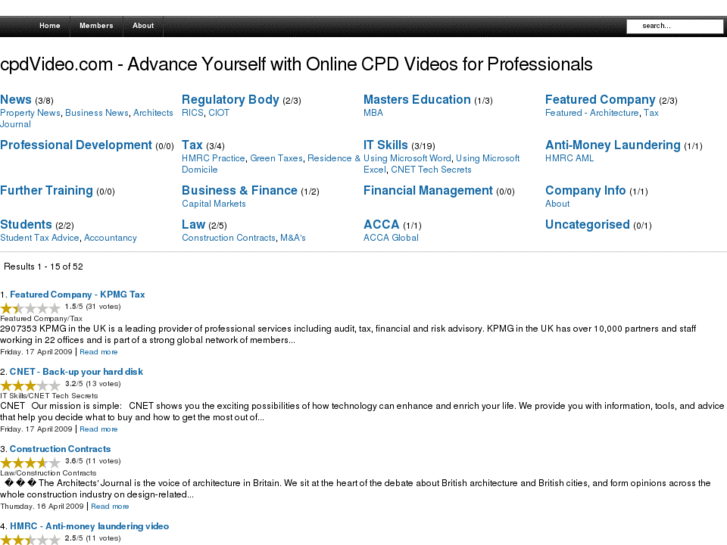Open the Capital Markets subcategory link
Screen dimensions: 727x545
(213, 204)
